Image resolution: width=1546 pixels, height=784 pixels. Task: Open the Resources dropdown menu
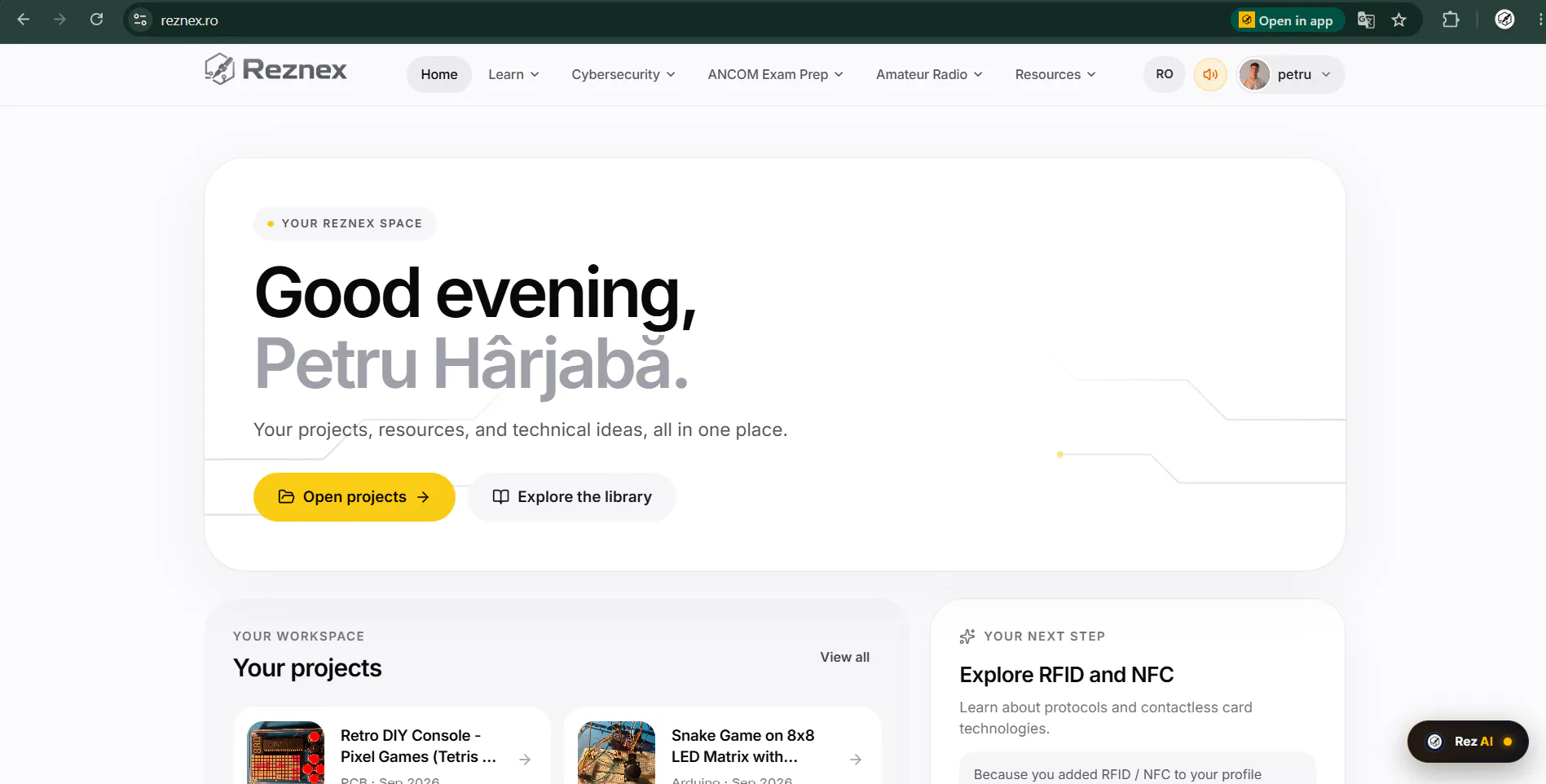[x=1055, y=74]
